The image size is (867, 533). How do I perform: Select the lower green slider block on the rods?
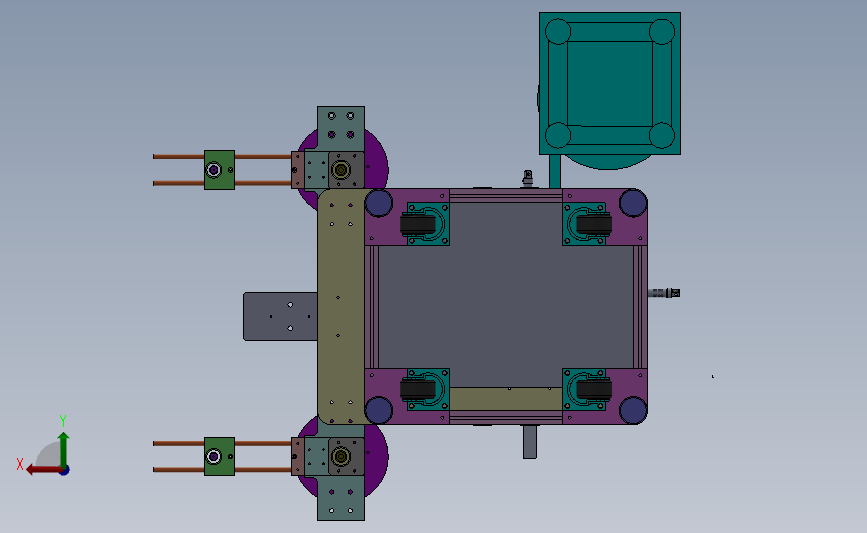[x=220, y=456]
